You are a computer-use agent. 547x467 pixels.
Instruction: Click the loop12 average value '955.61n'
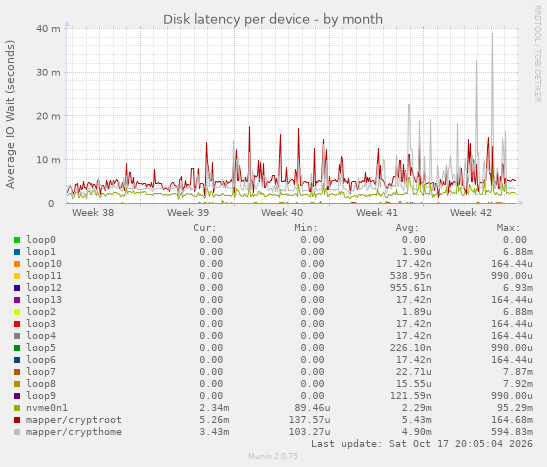(411, 288)
